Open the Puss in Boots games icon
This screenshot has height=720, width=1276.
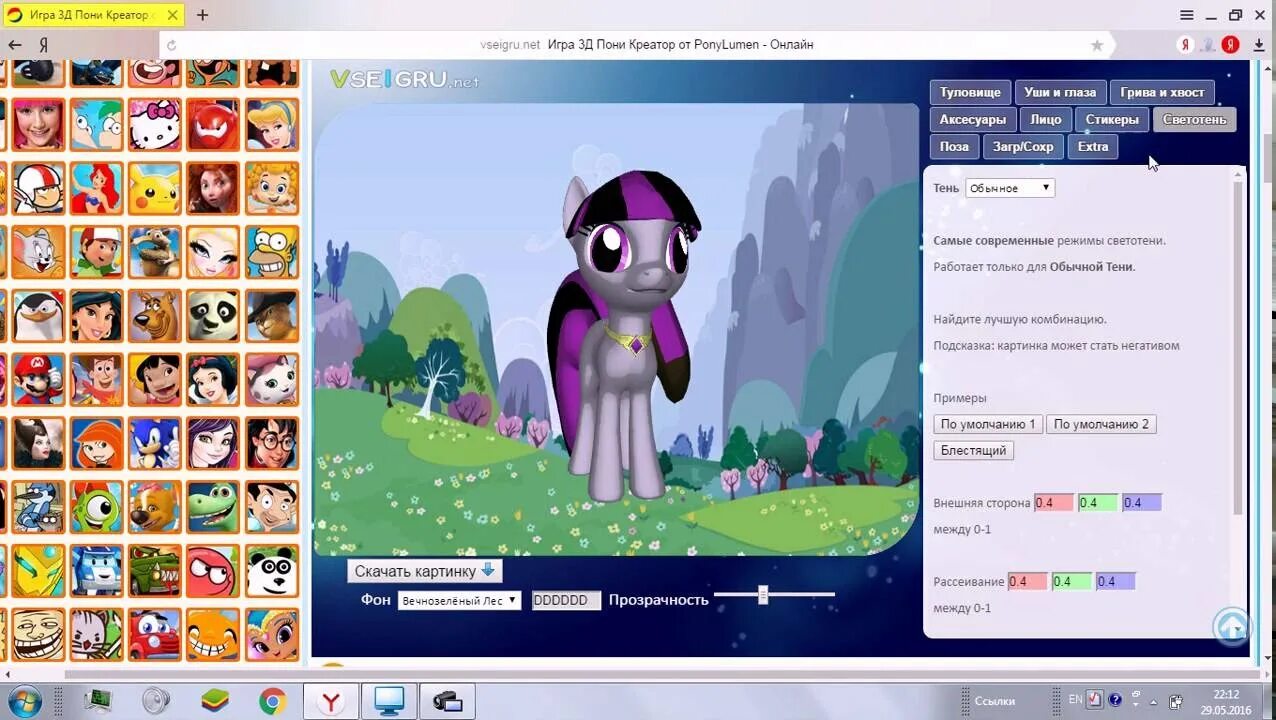tap(272, 316)
